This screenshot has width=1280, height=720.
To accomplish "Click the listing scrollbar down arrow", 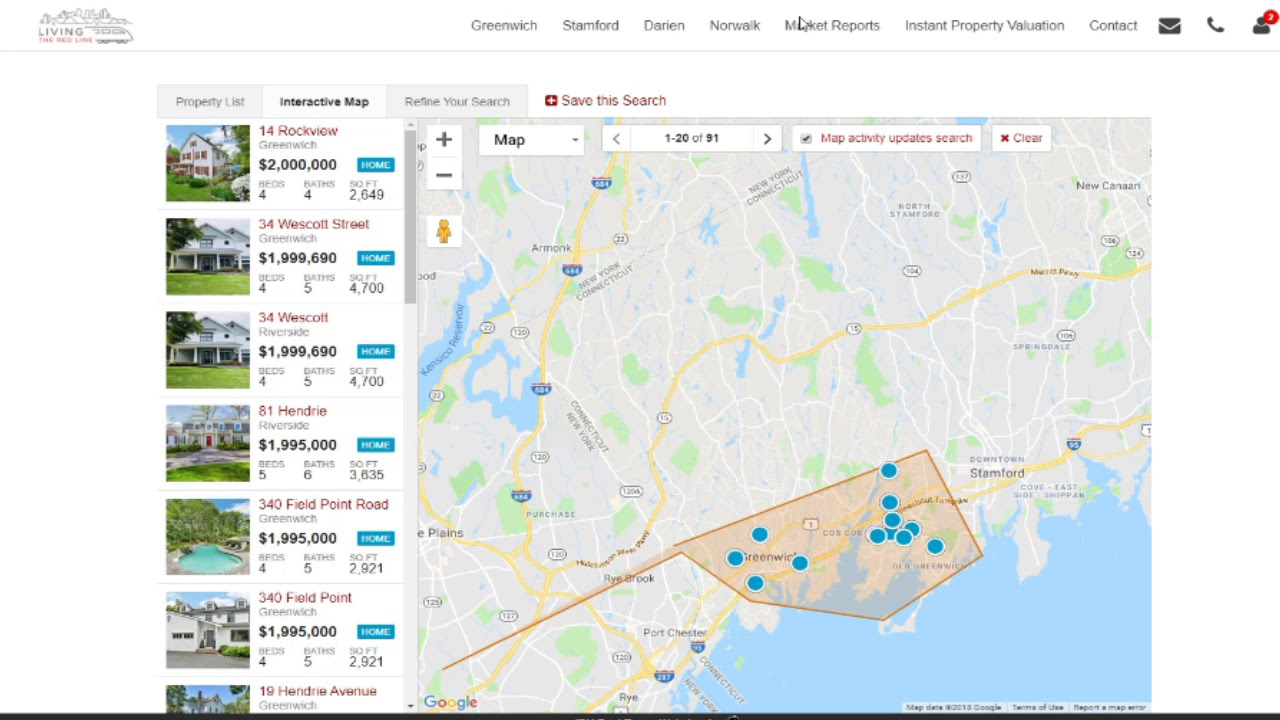I will 410,706.
